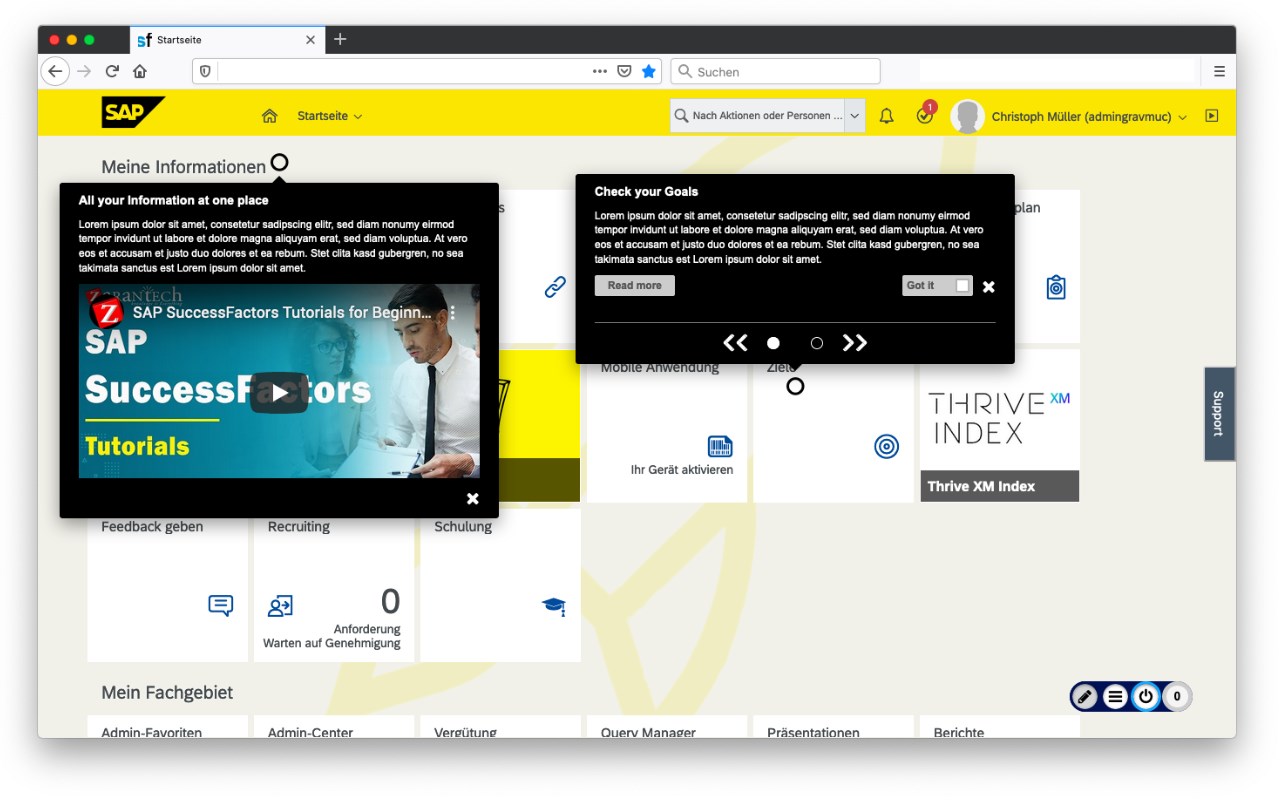The image size is (1280, 800).
Task: Click the bookmark star in address bar
Action: (x=649, y=71)
